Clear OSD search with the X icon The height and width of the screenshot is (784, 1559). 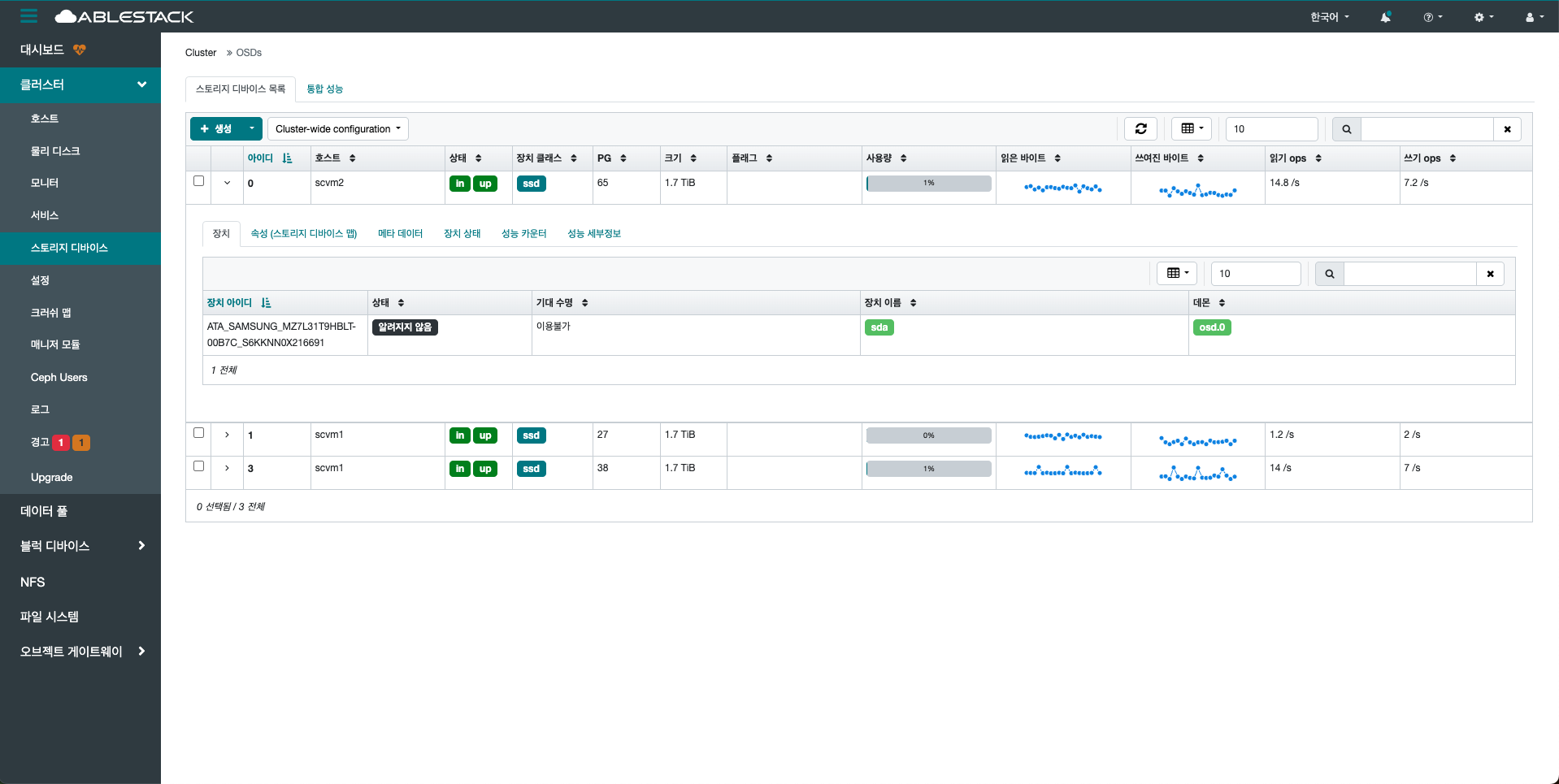click(x=1507, y=129)
